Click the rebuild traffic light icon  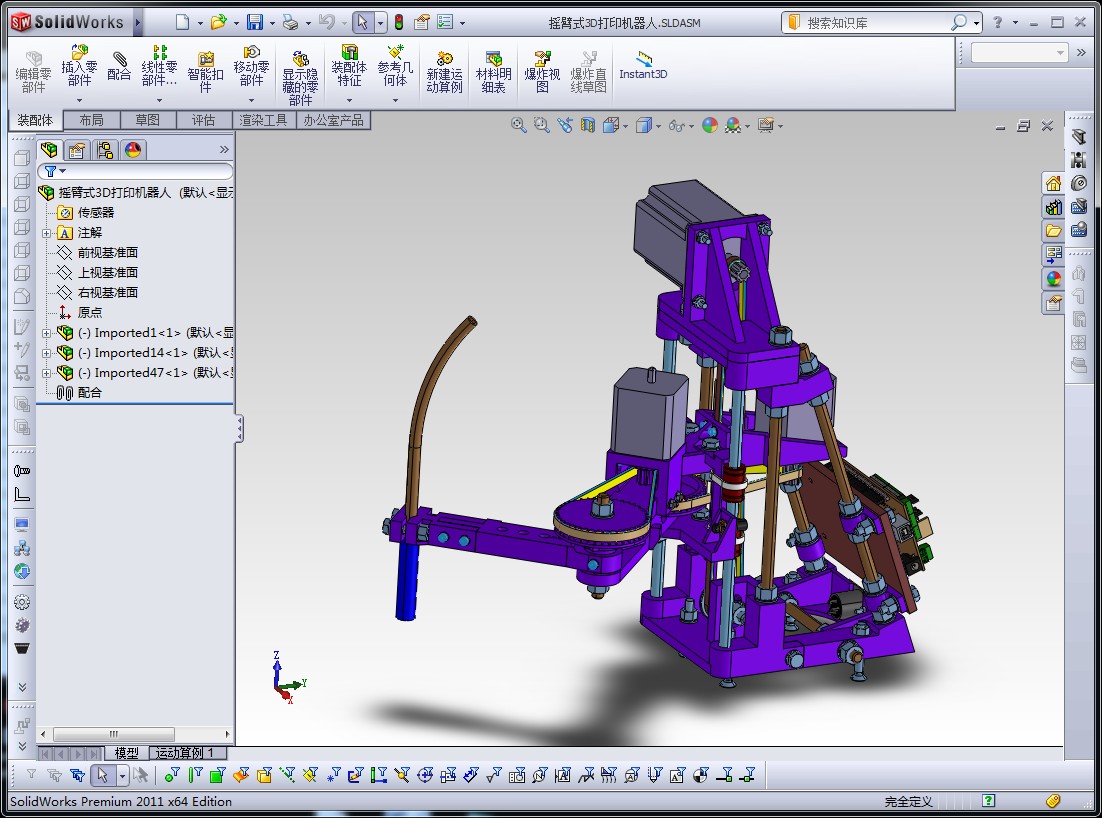click(x=398, y=22)
